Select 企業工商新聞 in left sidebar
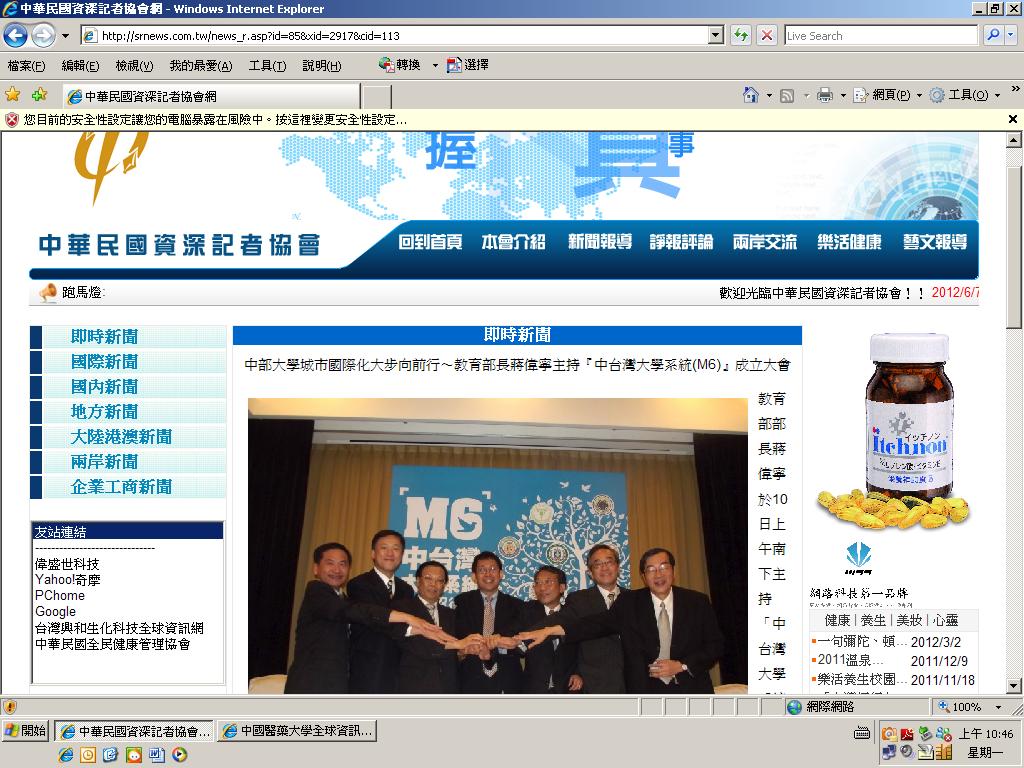The height and width of the screenshot is (768, 1024). pos(121,487)
